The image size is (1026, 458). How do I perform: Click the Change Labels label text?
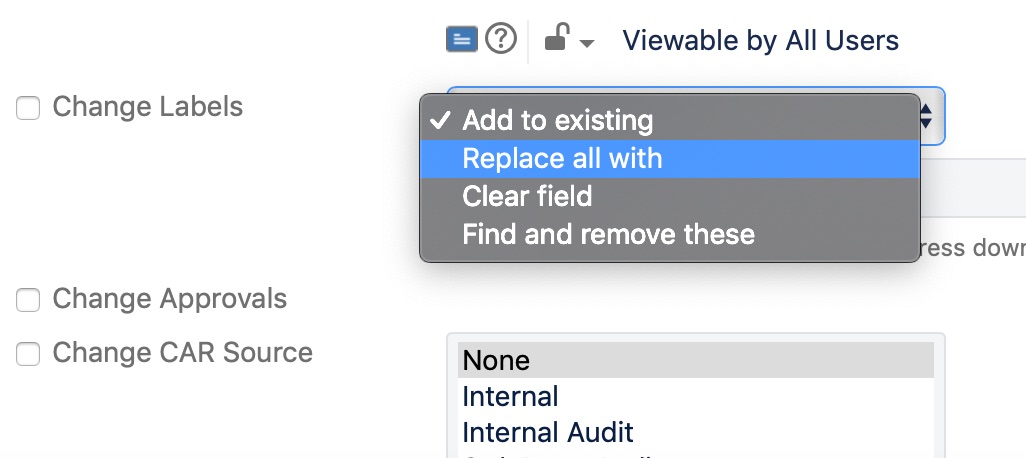147,107
